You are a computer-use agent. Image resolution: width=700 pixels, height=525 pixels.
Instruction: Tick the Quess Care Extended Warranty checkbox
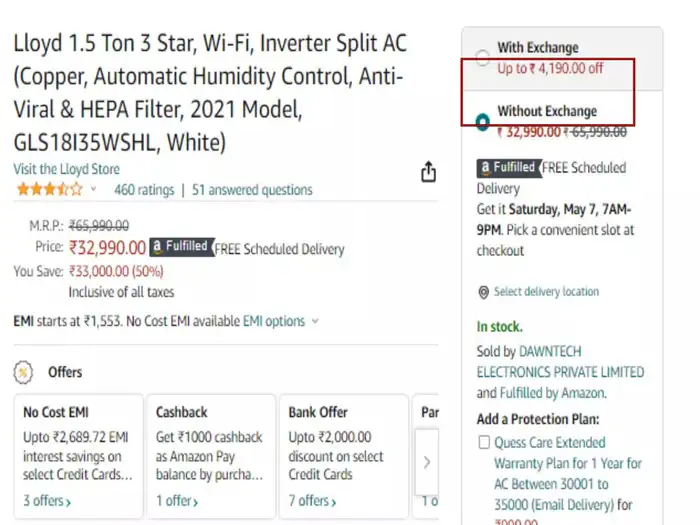click(484, 442)
